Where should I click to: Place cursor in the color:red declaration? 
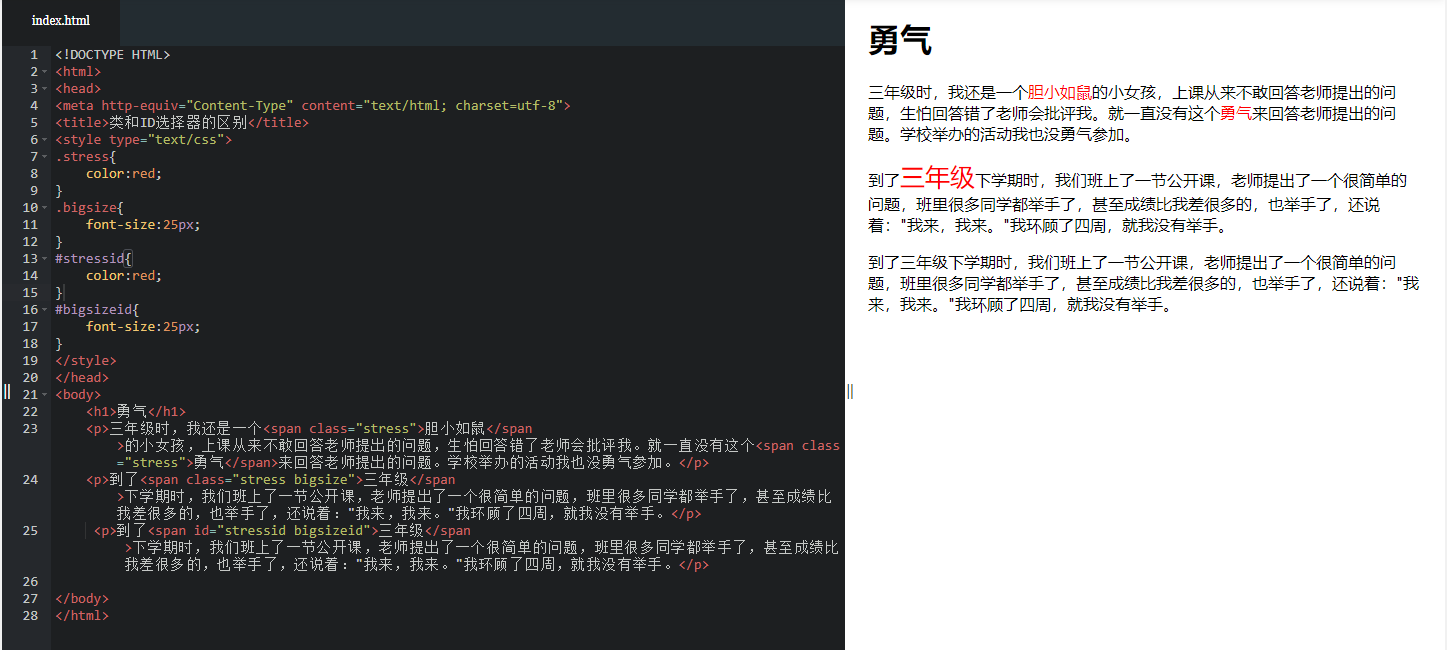[x=122, y=173]
